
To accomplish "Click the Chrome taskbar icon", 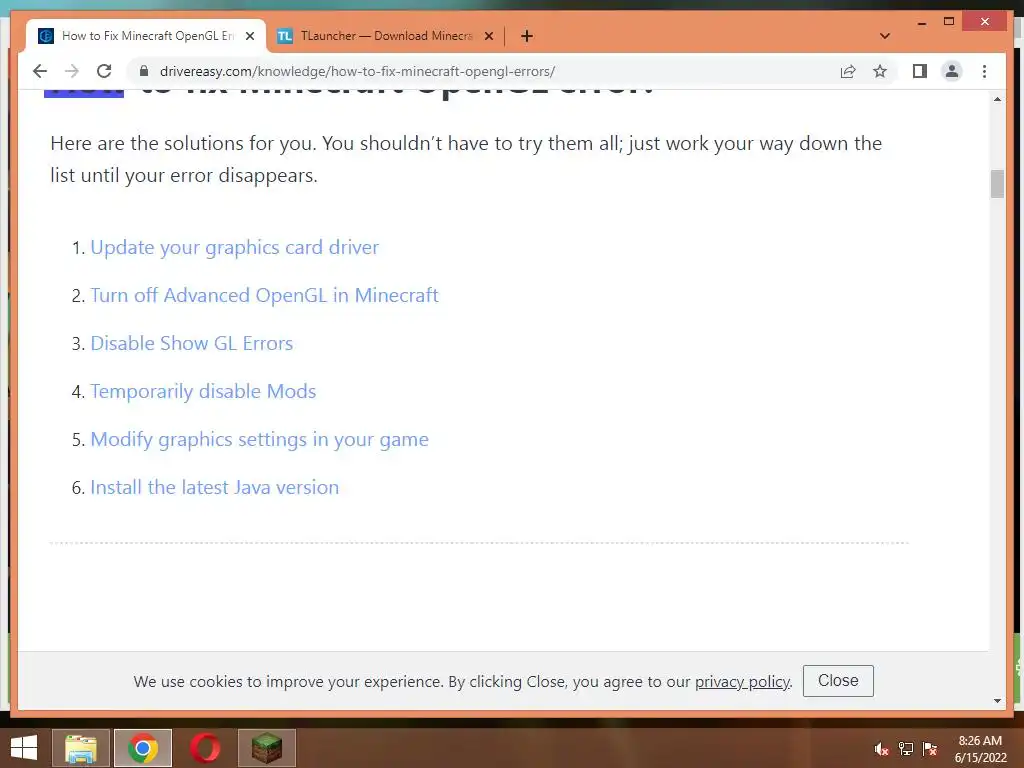I will [x=143, y=748].
